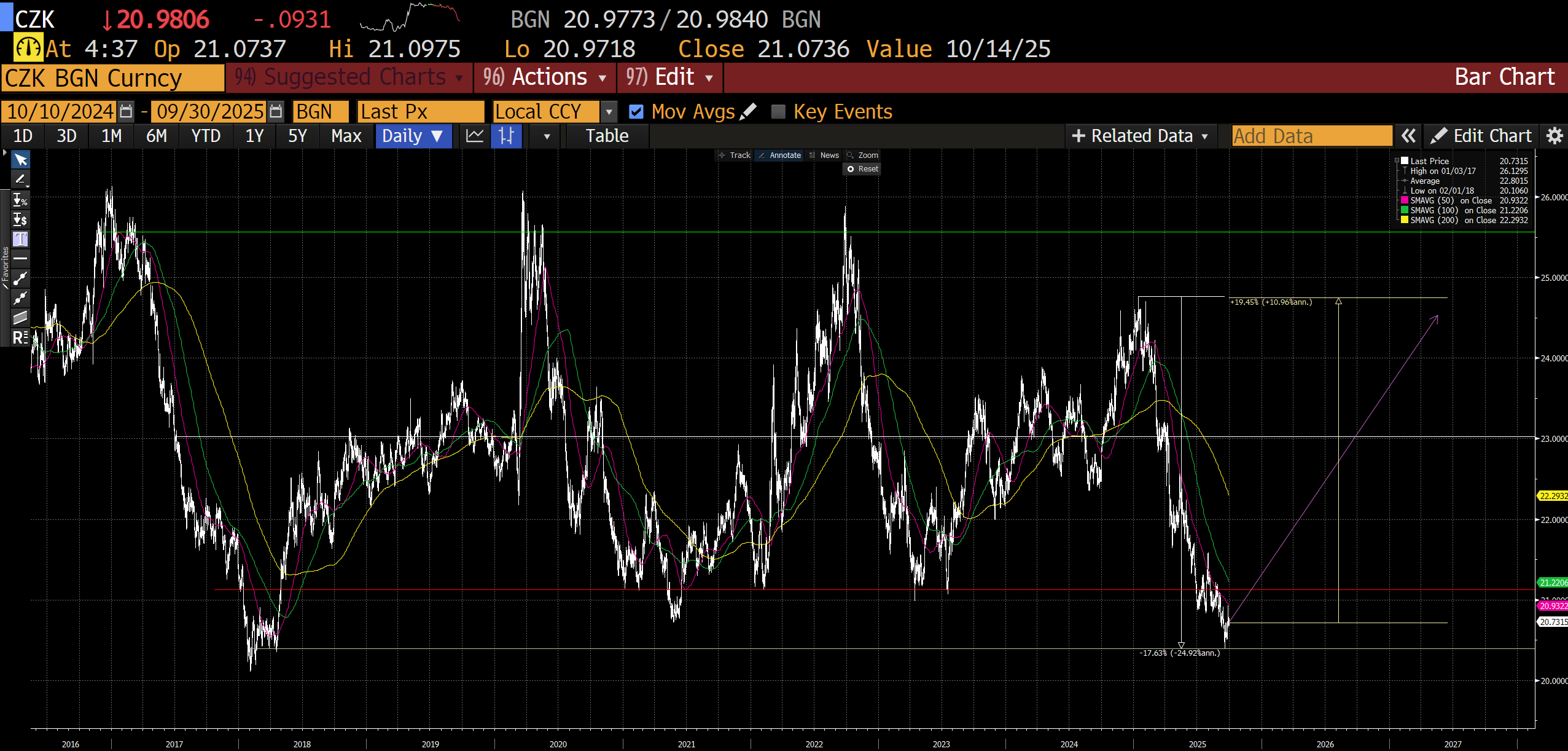This screenshot has width=1568, height=751.
Task: Select the percent change measurement tool
Action: 20,200
